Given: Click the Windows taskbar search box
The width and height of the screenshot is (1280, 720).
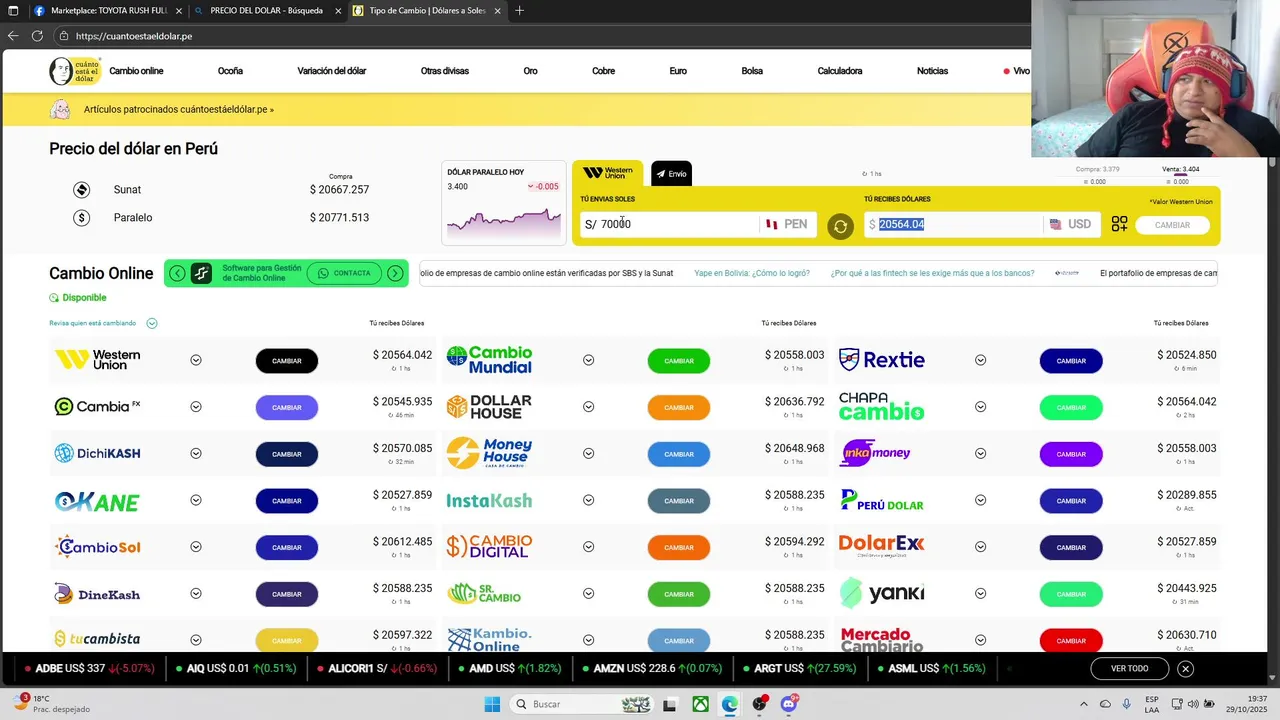Looking at the screenshot, I should 584,704.
